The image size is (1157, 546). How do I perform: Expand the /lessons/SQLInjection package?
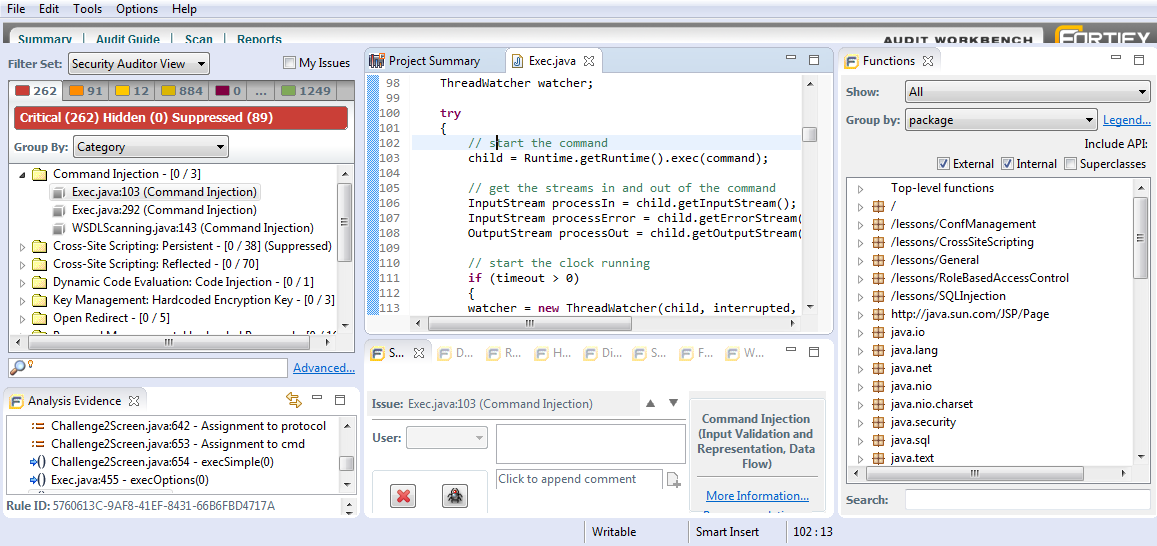pos(860,297)
